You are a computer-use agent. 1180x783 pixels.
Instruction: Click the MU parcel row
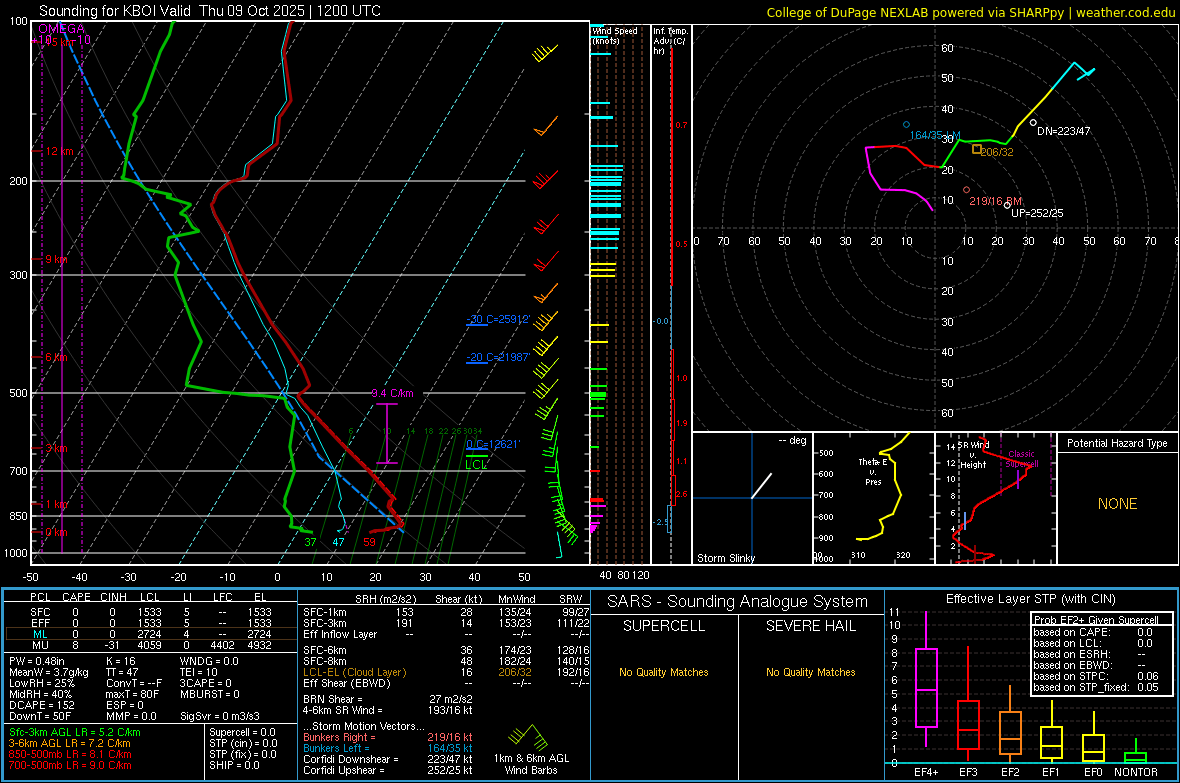pyautogui.click(x=151, y=645)
